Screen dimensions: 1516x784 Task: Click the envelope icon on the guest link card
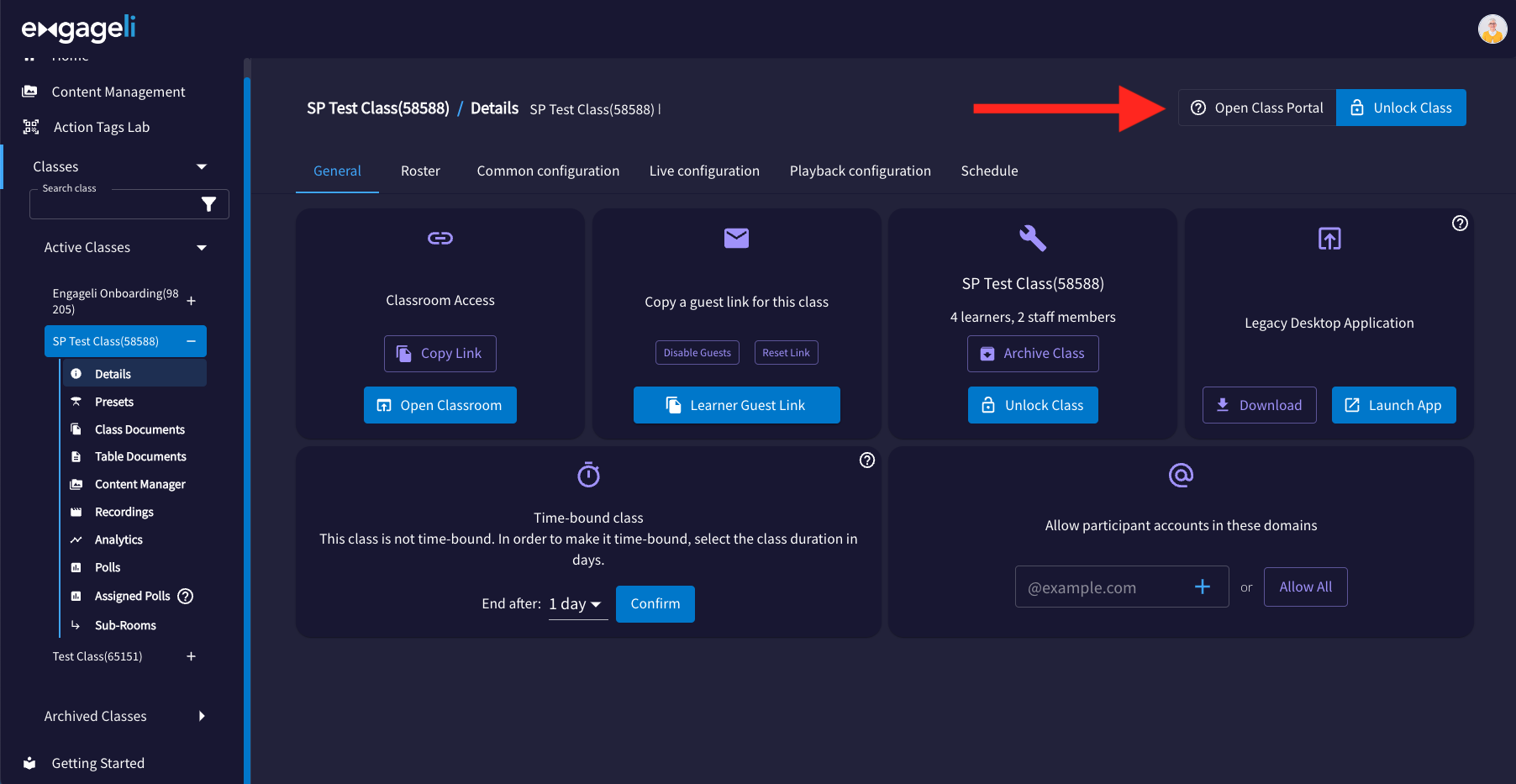coord(736,239)
